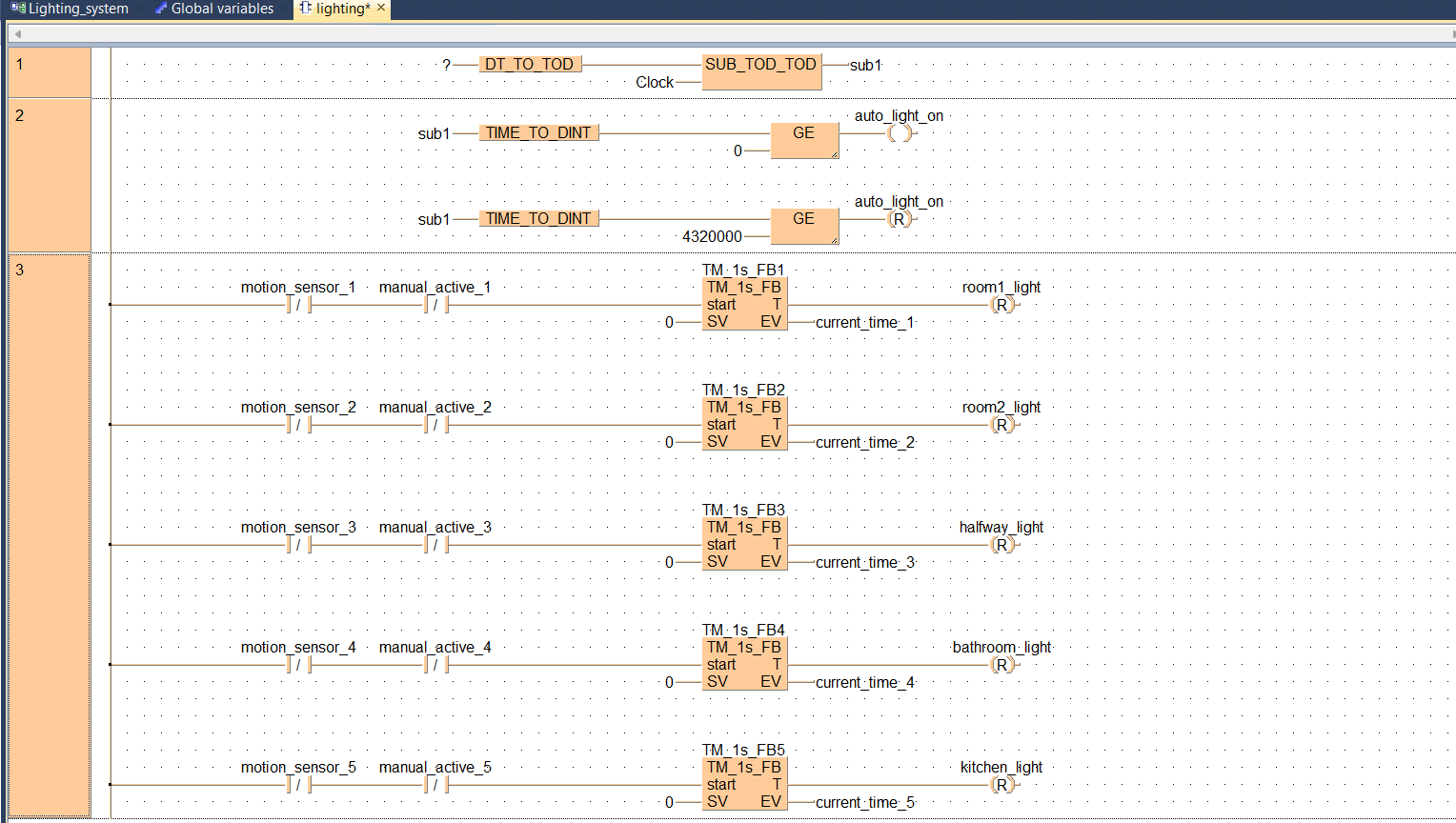The width and height of the screenshot is (1456, 823).
Task: Click the current_time_2 output variable
Action: 864,443
